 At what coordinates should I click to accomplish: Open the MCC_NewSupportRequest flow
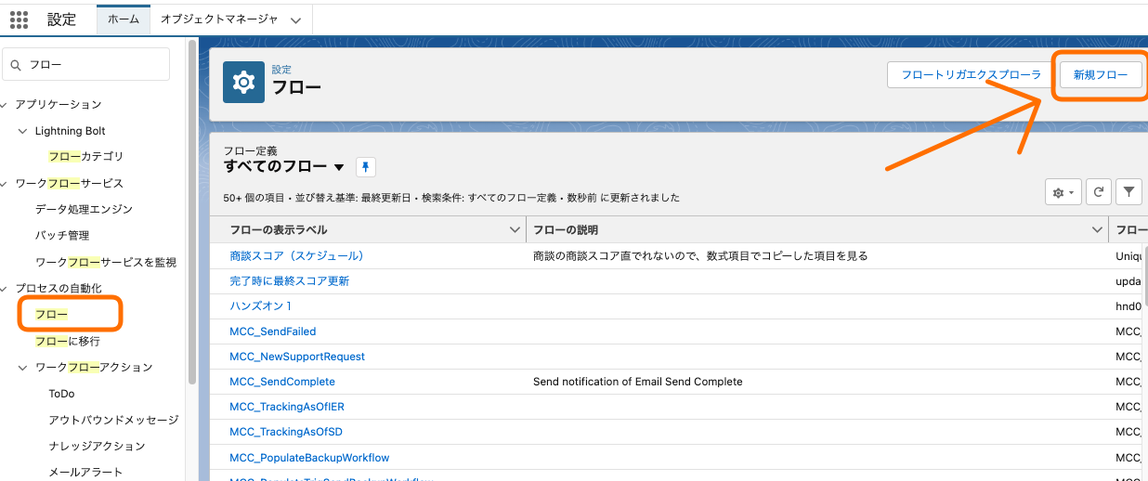tap(297, 357)
